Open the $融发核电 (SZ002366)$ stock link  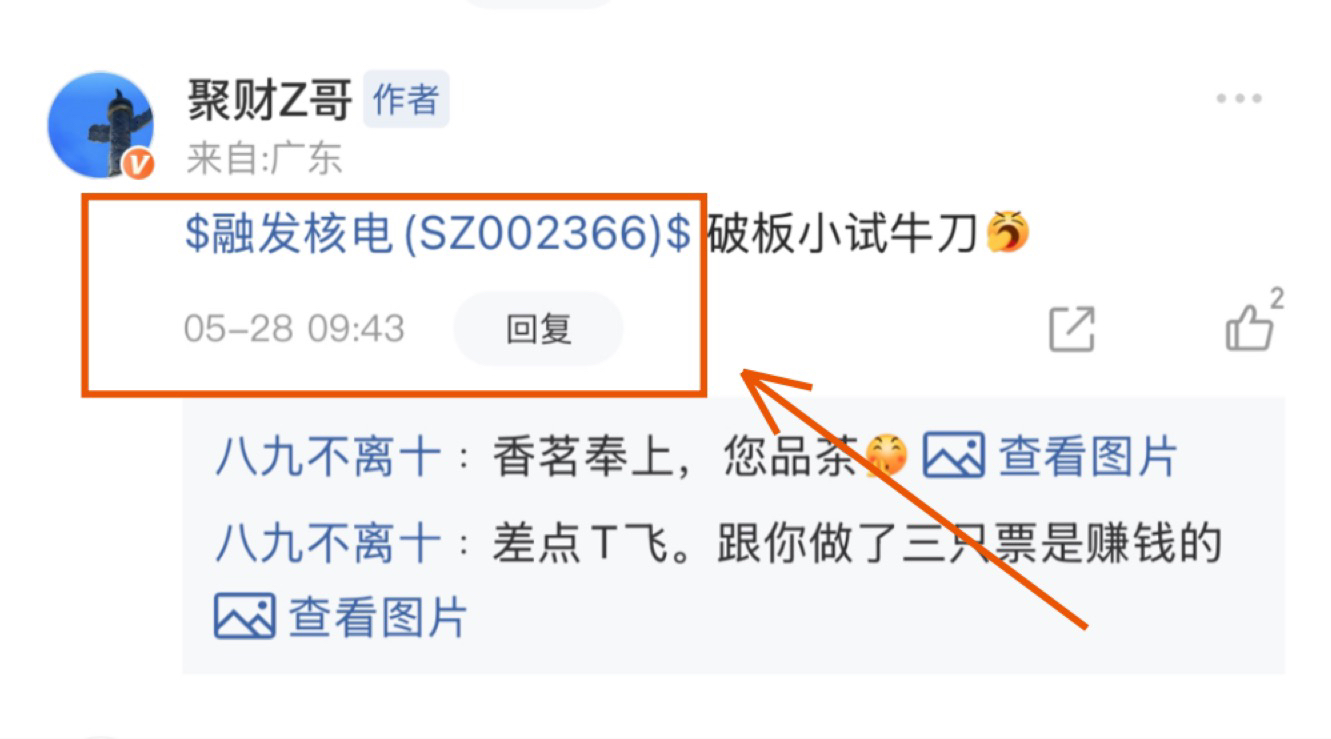click(437, 233)
